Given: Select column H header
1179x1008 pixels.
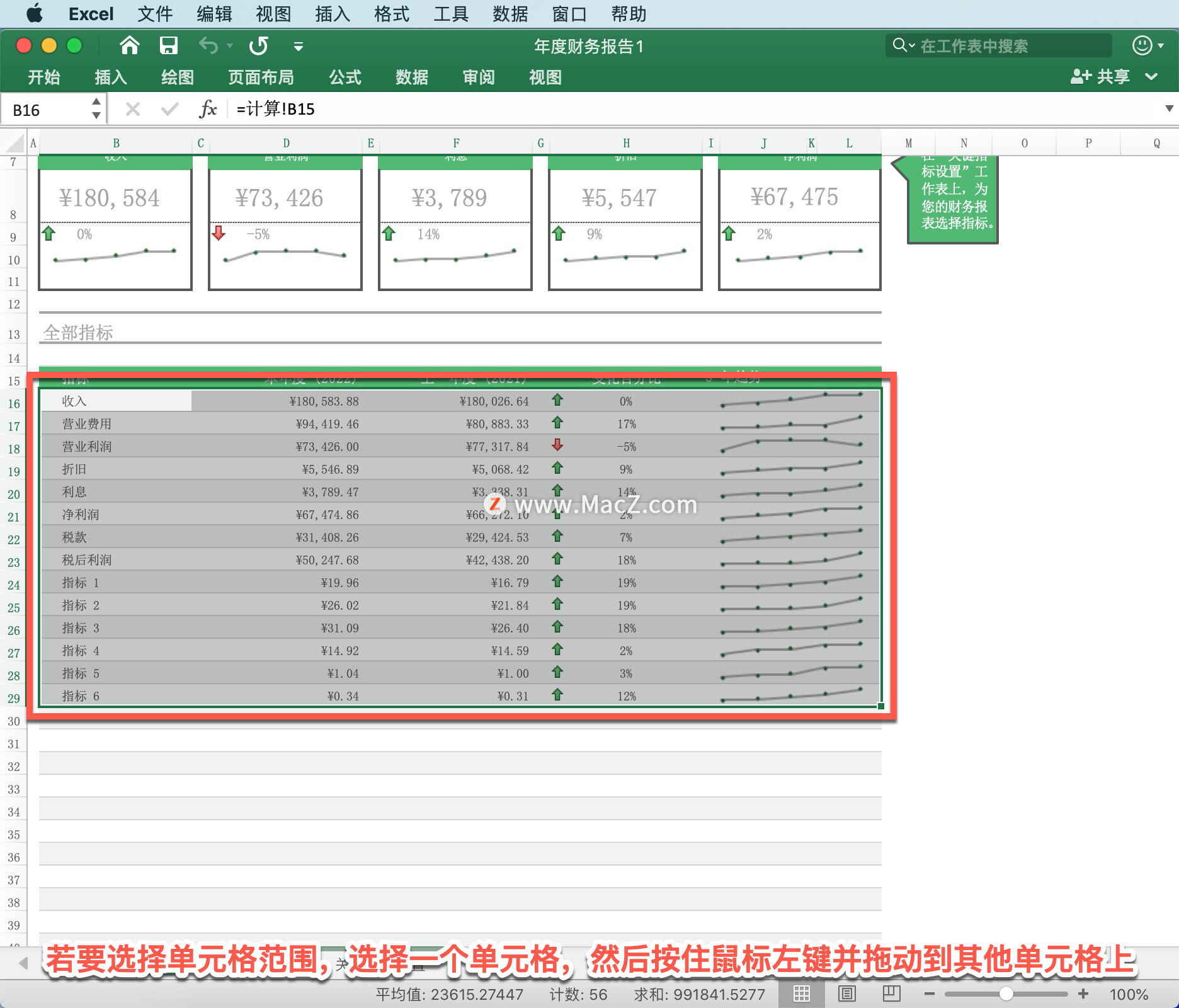Looking at the screenshot, I should click(x=626, y=143).
